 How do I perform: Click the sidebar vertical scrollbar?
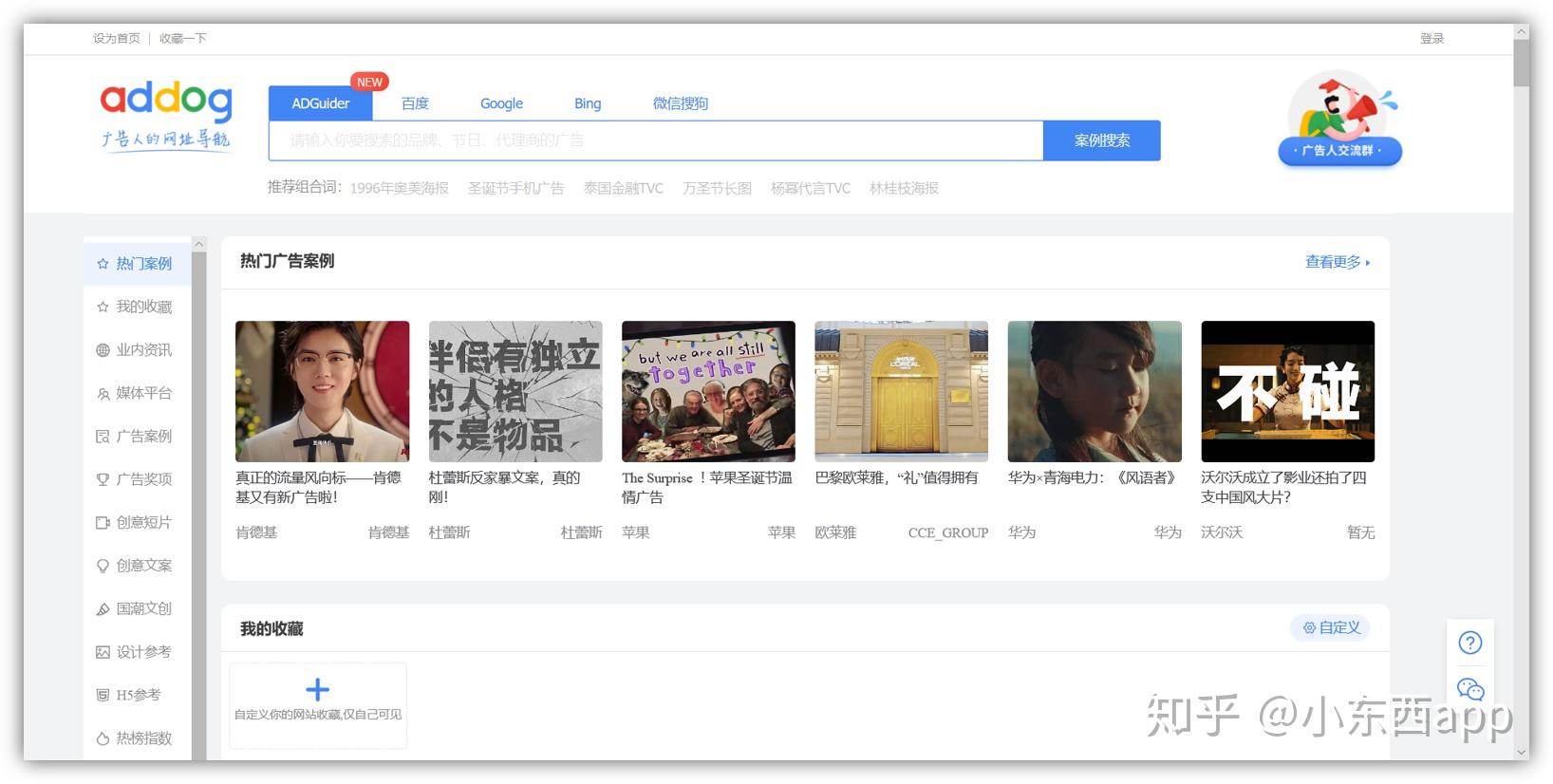(198, 505)
